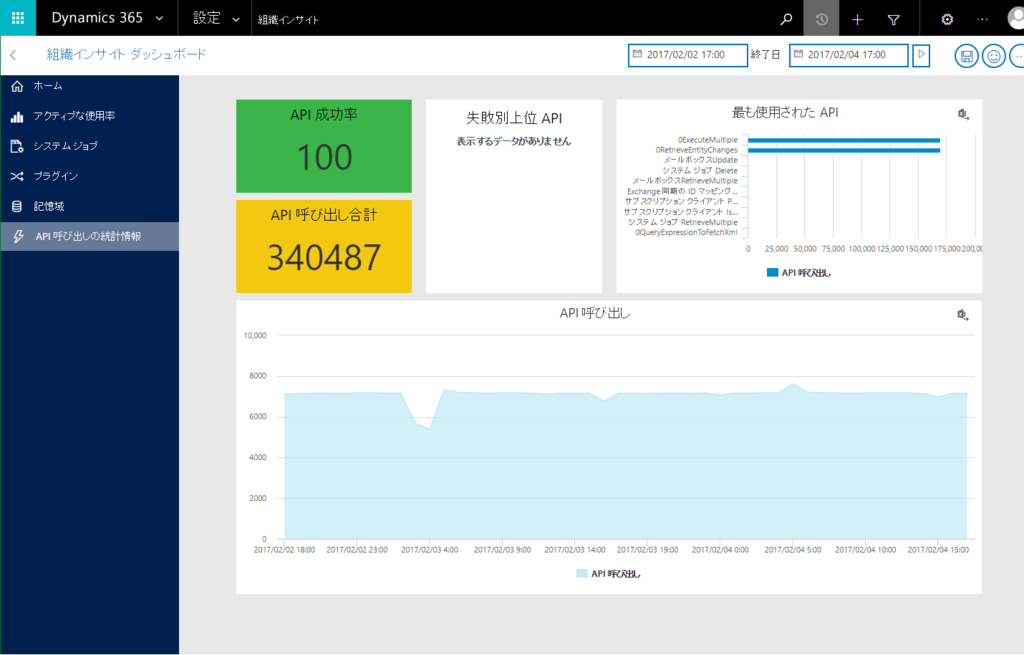Open start date calendar icon 2017/02/02
1024x655 pixels.
(x=637, y=54)
